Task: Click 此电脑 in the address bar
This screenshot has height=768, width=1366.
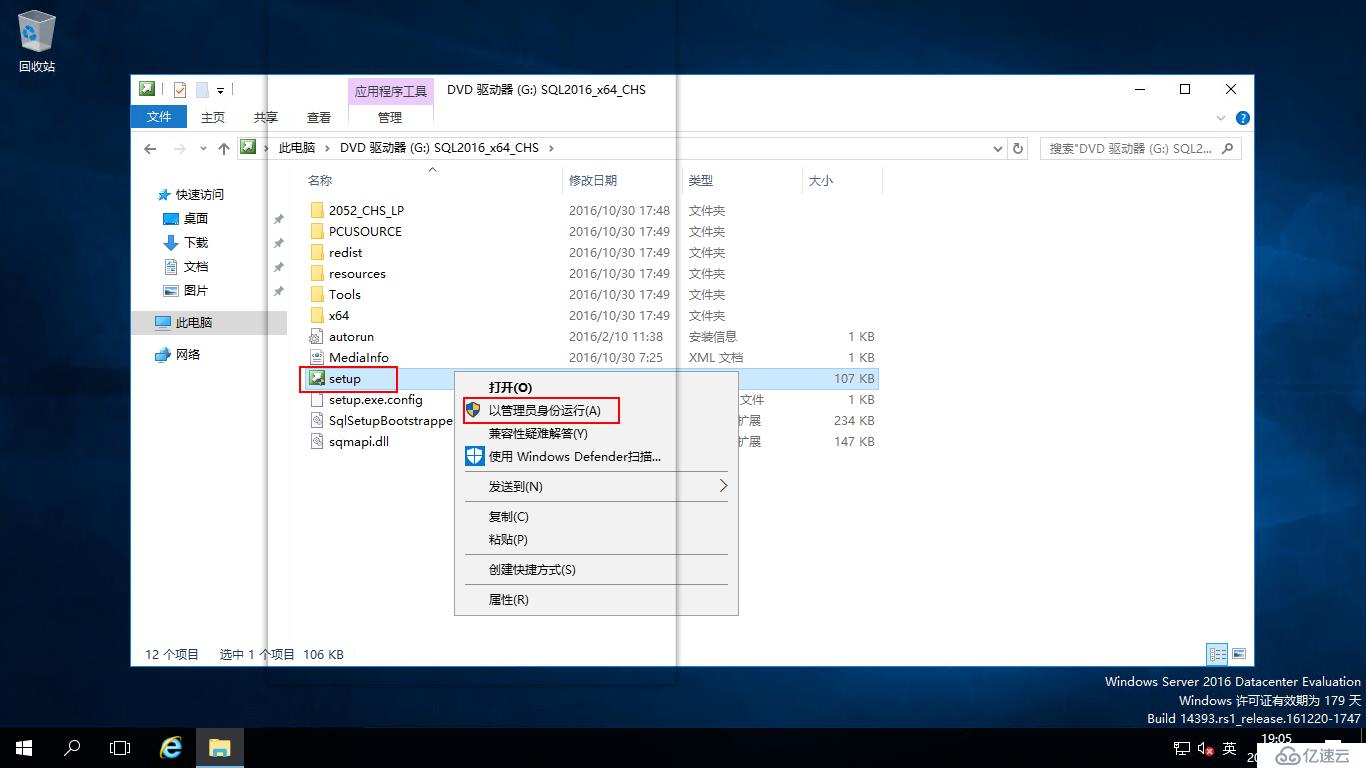Action: [296, 148]
